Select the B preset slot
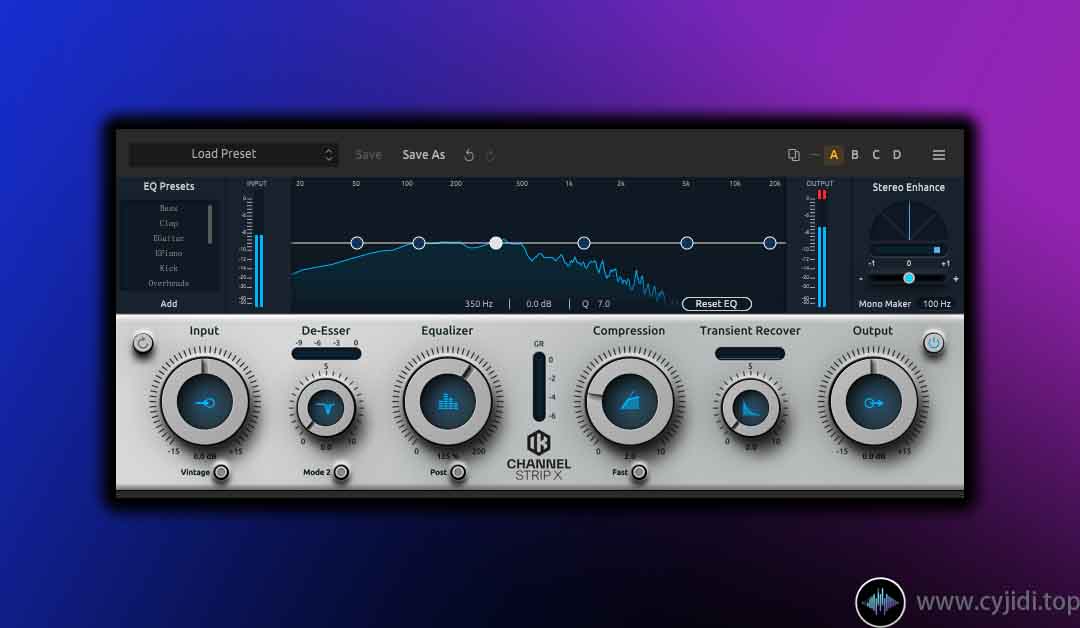The height and width of the screenshot is (628, 1080). 855,155
